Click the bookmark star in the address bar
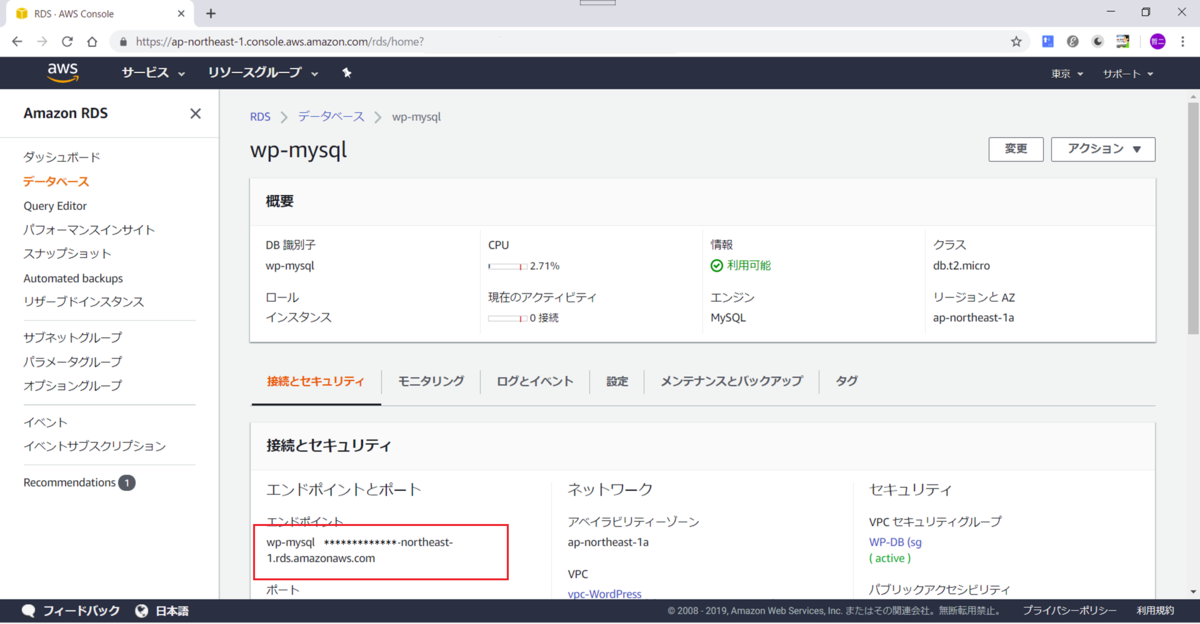The width and height of the screenshot is (1200, 624). pos(1015,41)
